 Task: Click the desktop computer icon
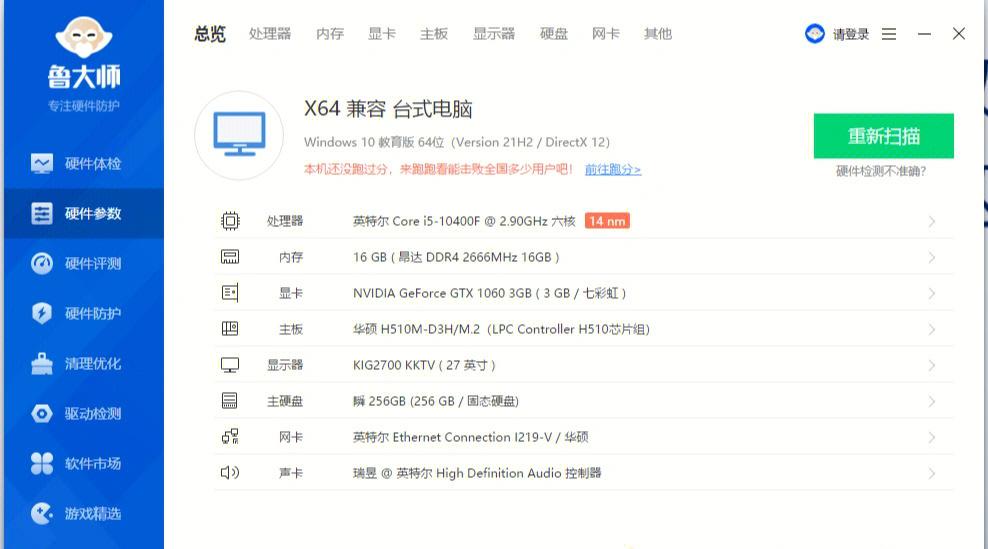(x=239, y=135)
